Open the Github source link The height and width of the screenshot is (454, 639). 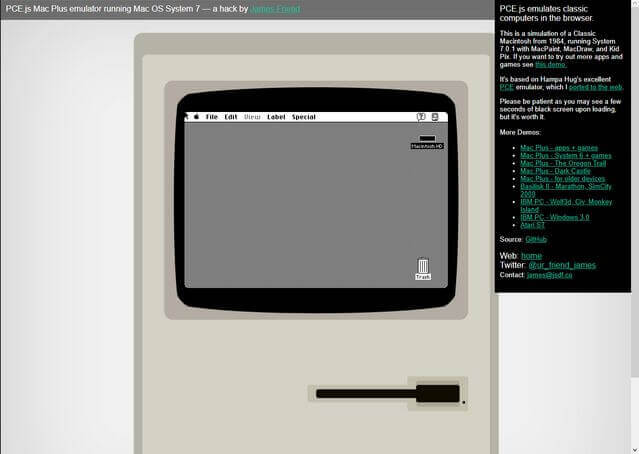(x=536, y=239)
